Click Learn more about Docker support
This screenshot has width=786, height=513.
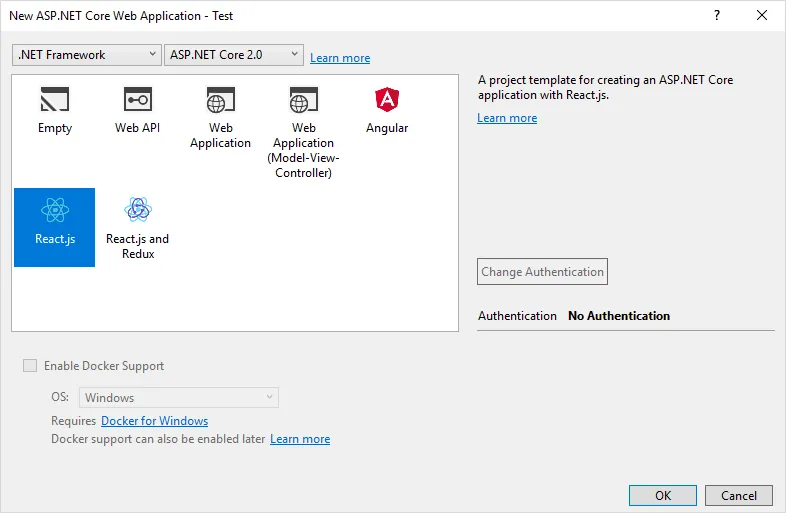(x=300, y=439)
